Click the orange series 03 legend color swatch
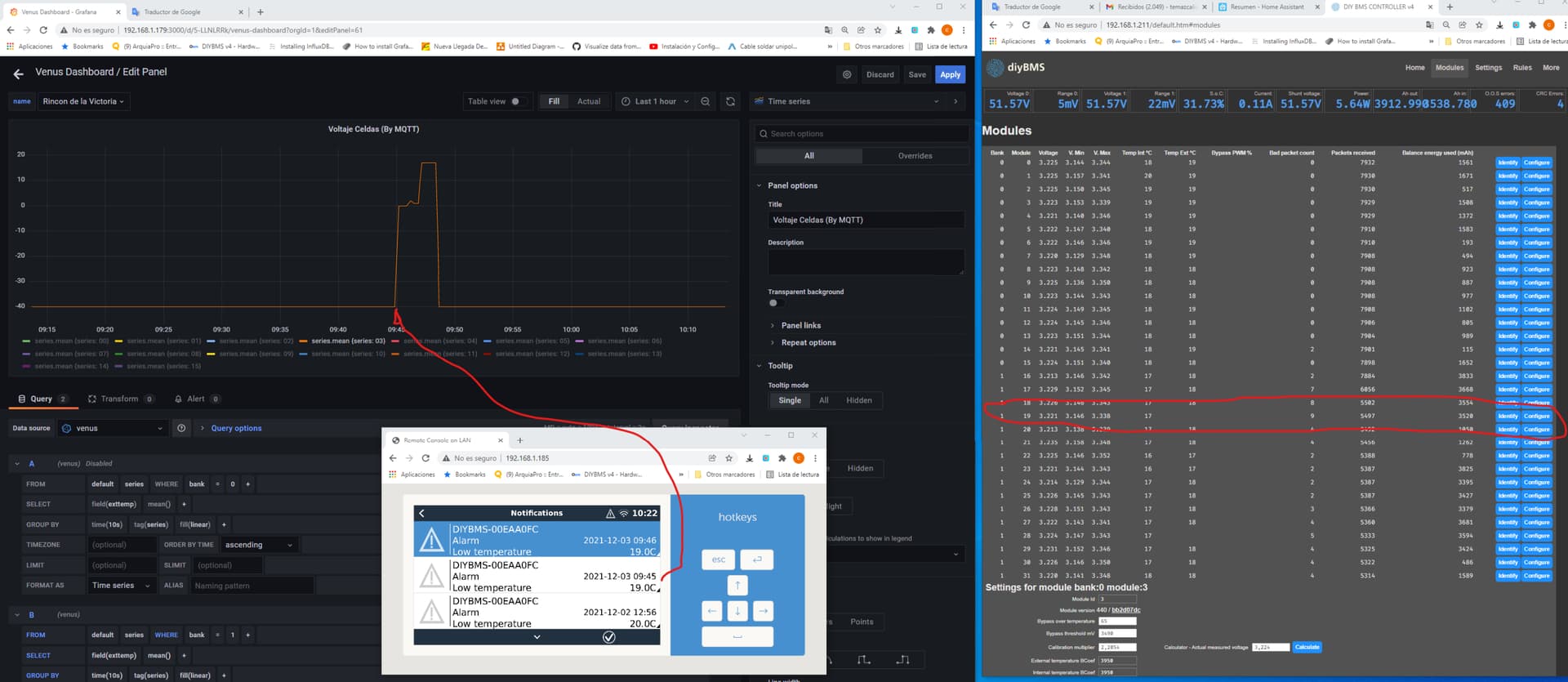The image size is (1568, 682). pos(304,341)
